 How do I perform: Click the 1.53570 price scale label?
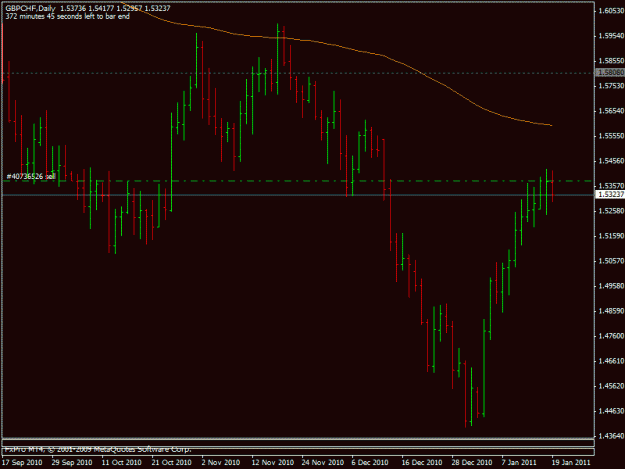(x=611, y=186)
